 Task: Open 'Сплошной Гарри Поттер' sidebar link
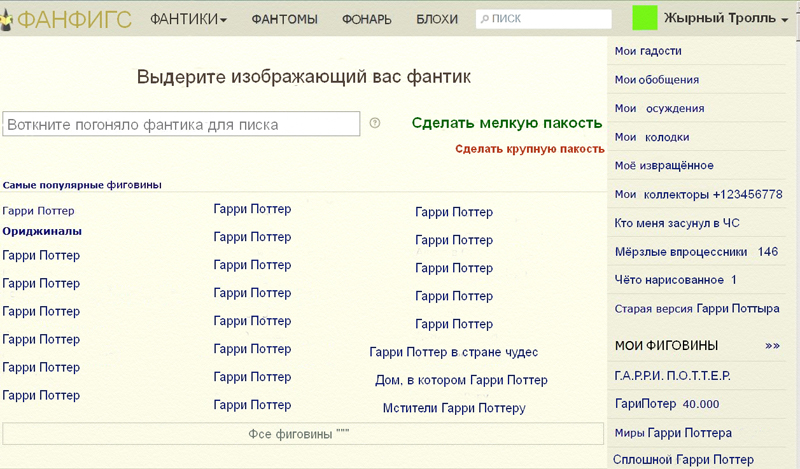tap(683, 460)
